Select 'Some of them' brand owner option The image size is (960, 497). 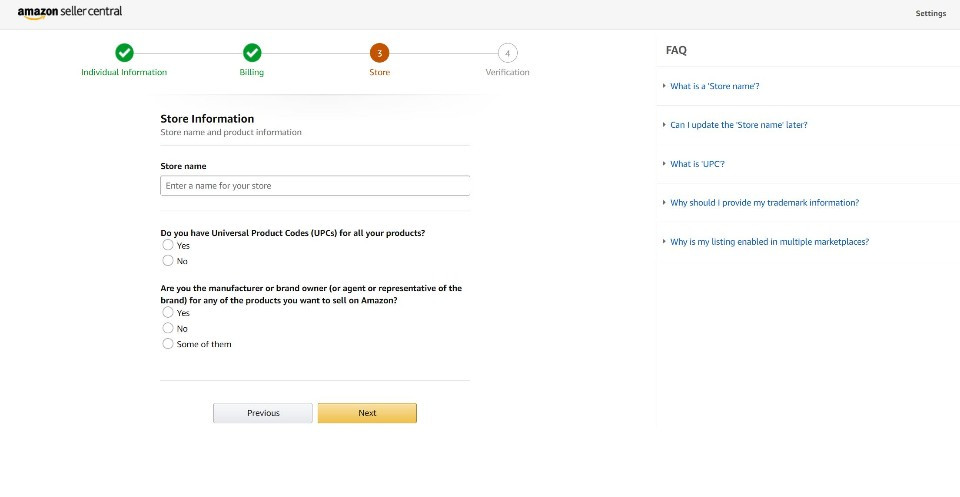tap(168, 344)
